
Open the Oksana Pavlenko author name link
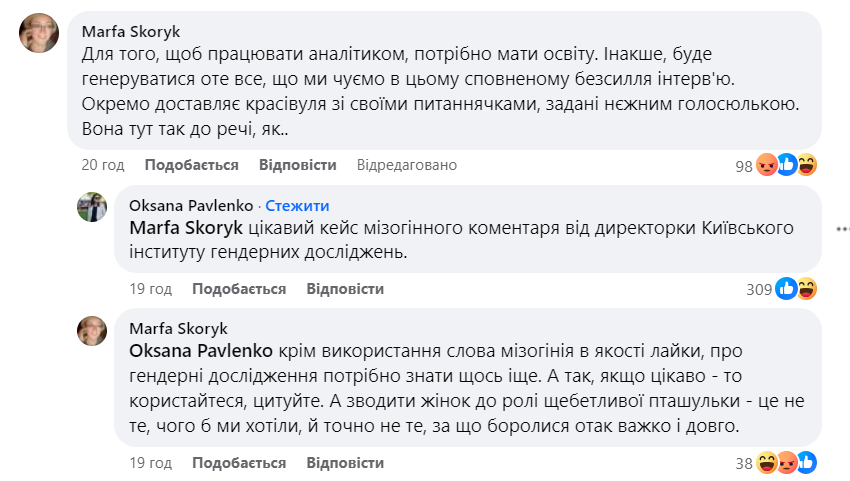[x=192, y=206]
